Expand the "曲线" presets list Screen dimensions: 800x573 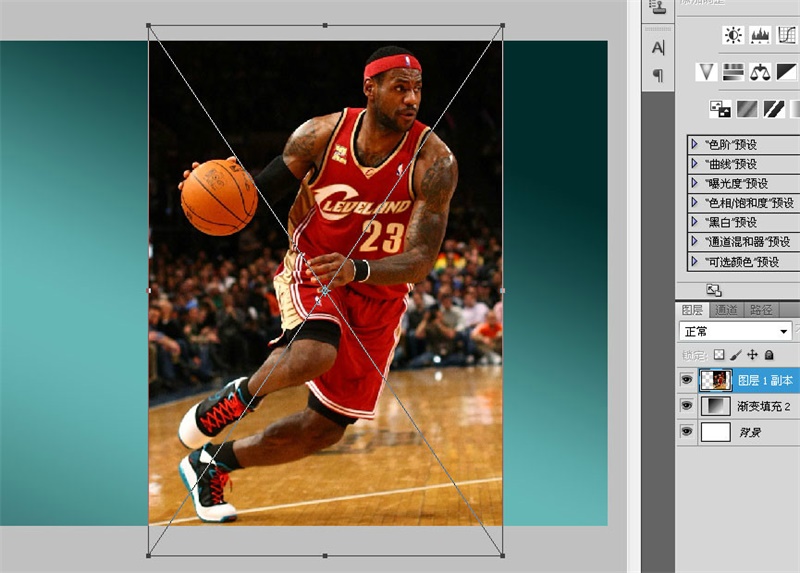[x=694, y=164]
